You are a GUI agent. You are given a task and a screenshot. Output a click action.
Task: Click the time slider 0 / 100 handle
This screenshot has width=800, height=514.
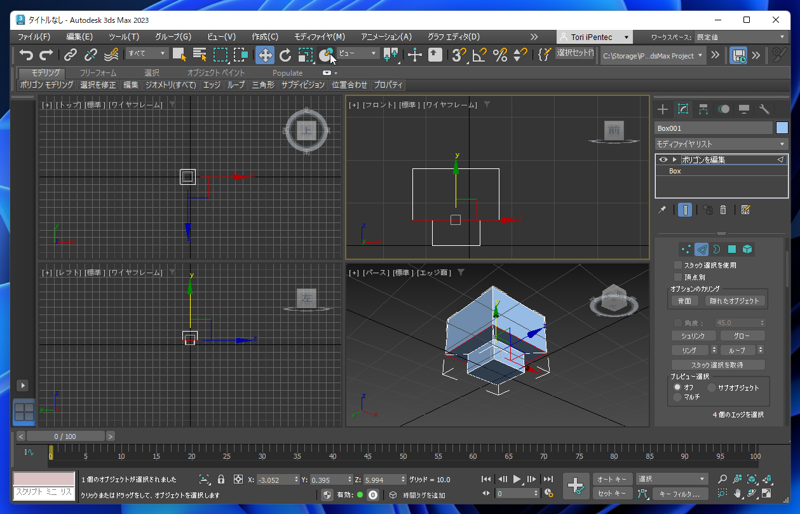coord(65,436)
